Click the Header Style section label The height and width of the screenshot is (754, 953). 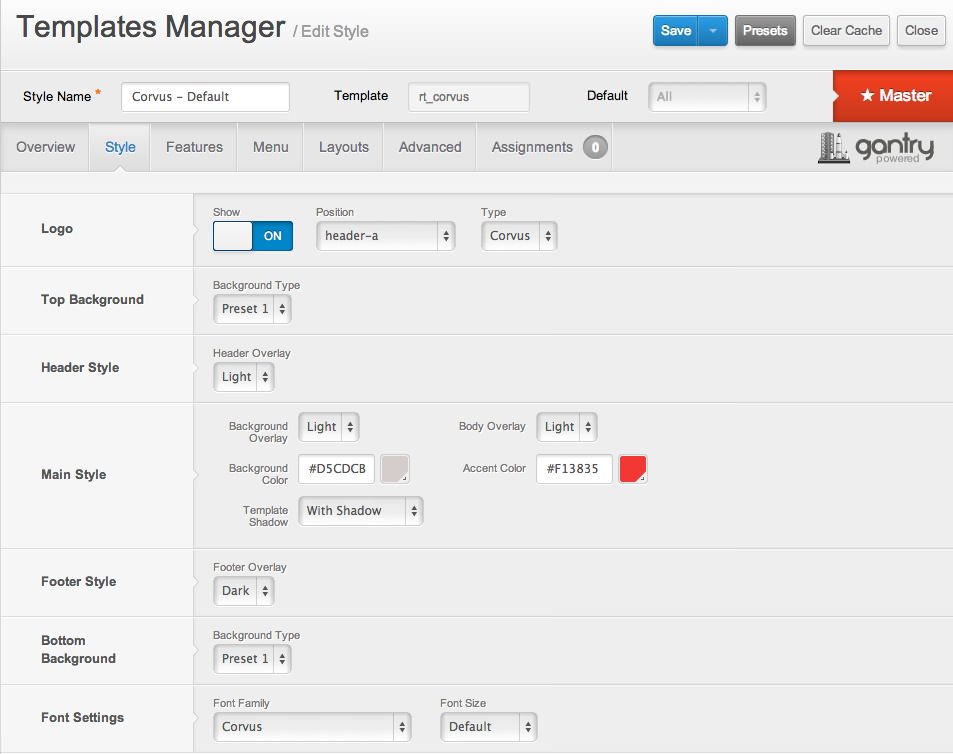point(80,368)
